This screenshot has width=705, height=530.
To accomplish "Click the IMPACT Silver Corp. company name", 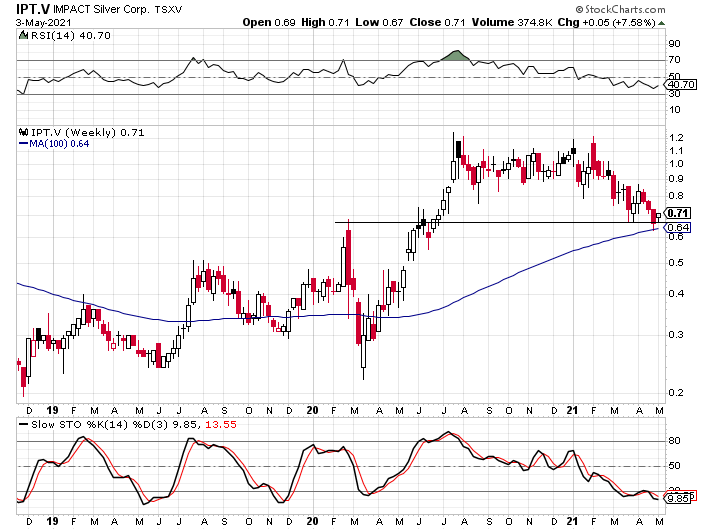I will click(102, 9).
